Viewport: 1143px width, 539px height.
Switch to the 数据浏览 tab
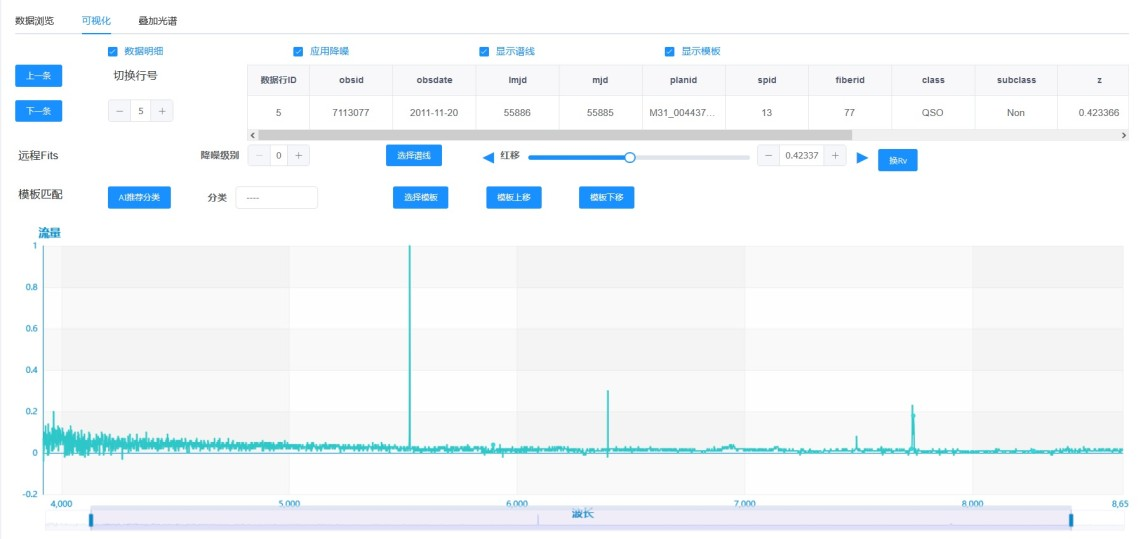35,20
